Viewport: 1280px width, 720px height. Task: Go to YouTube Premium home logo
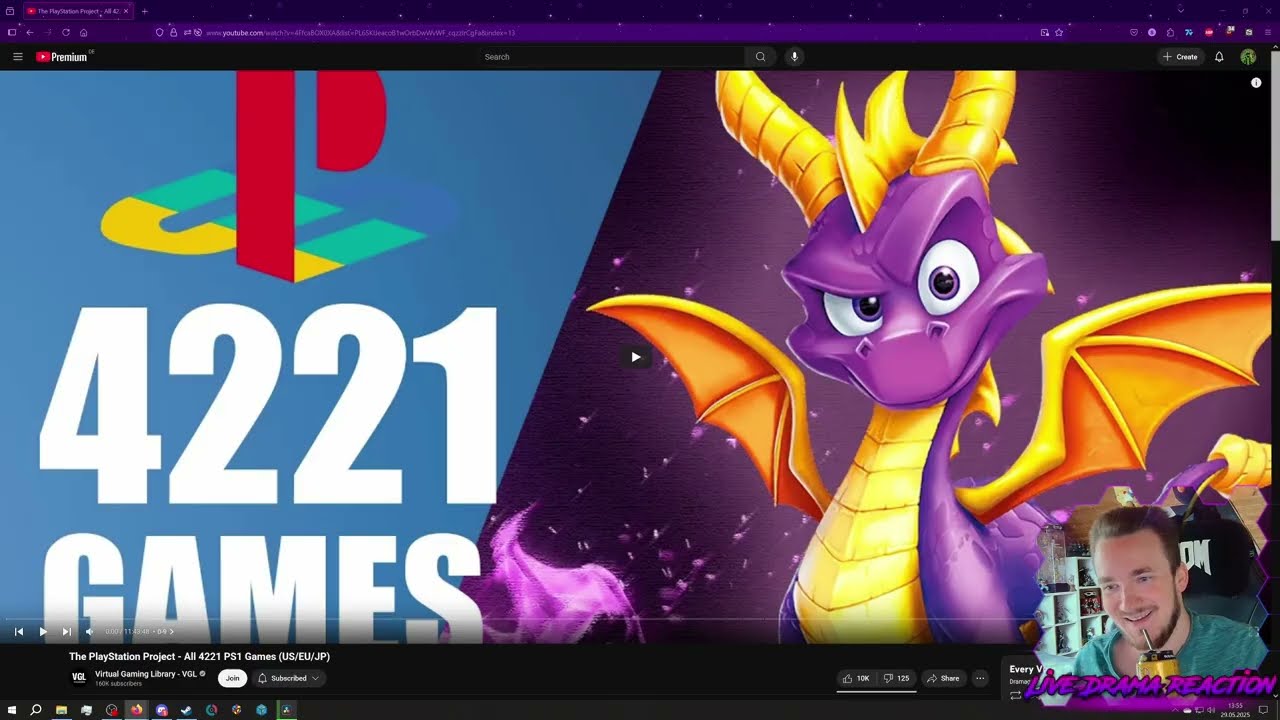coord(63,57)
